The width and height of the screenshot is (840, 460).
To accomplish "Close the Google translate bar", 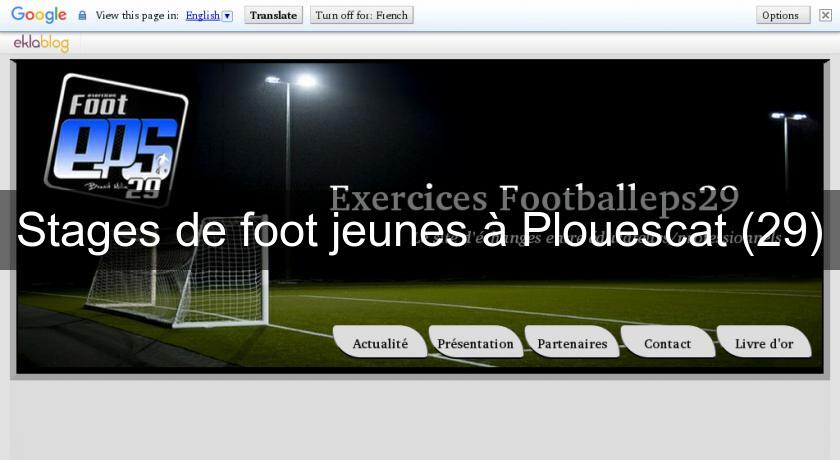I will pyautogui.click(x=826, y=16).
